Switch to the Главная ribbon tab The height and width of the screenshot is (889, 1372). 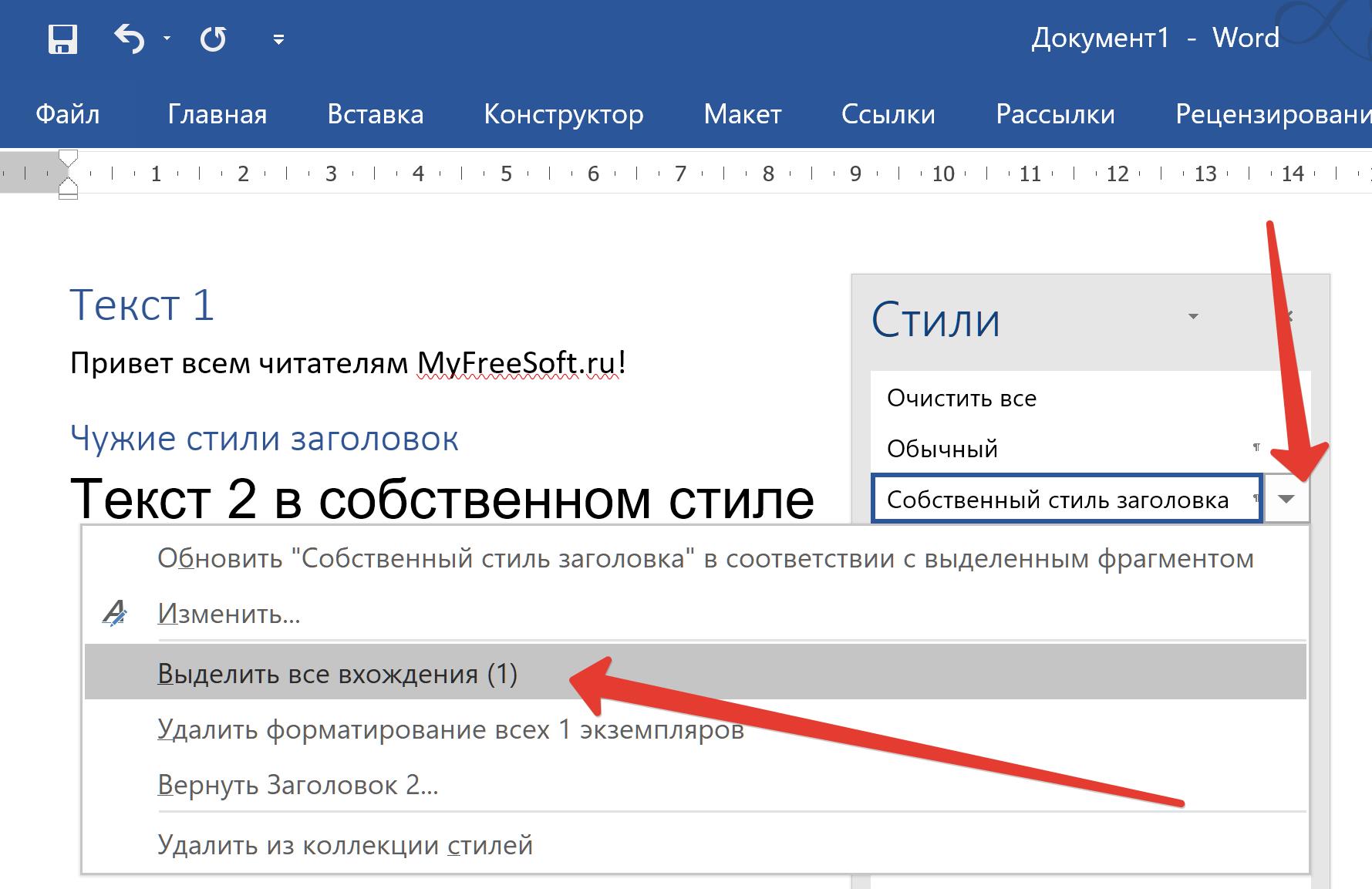pos(217,114)
